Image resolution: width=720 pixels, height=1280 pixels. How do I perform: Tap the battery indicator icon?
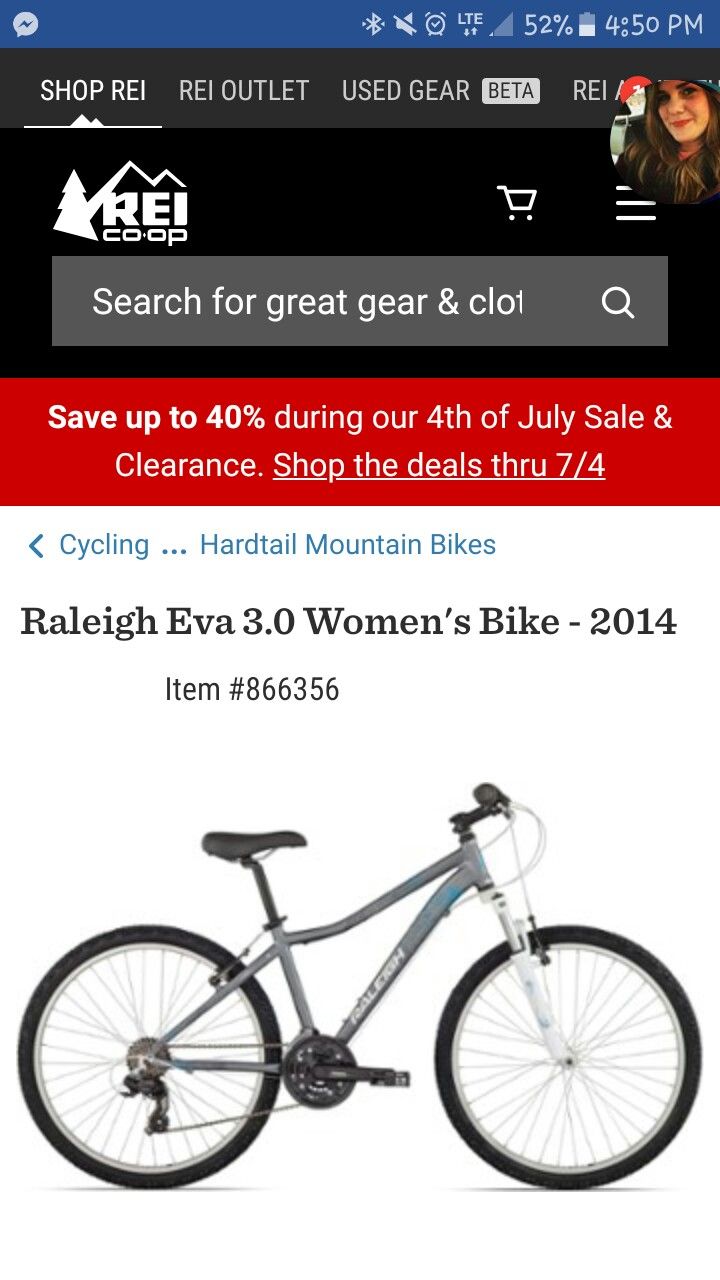pyautogui.click(x=587, y=24)
